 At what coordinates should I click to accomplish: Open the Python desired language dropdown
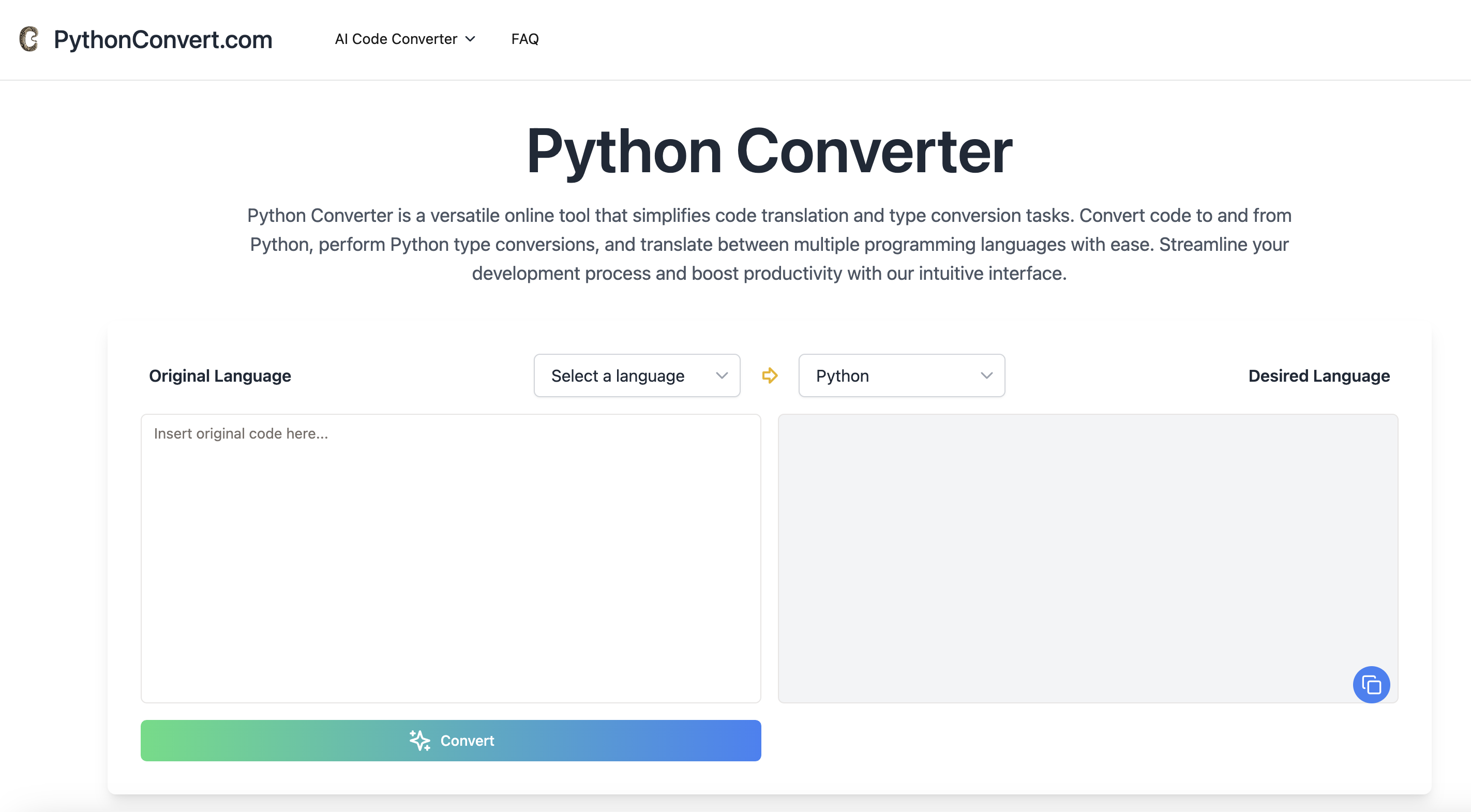(x=901, y=375)
